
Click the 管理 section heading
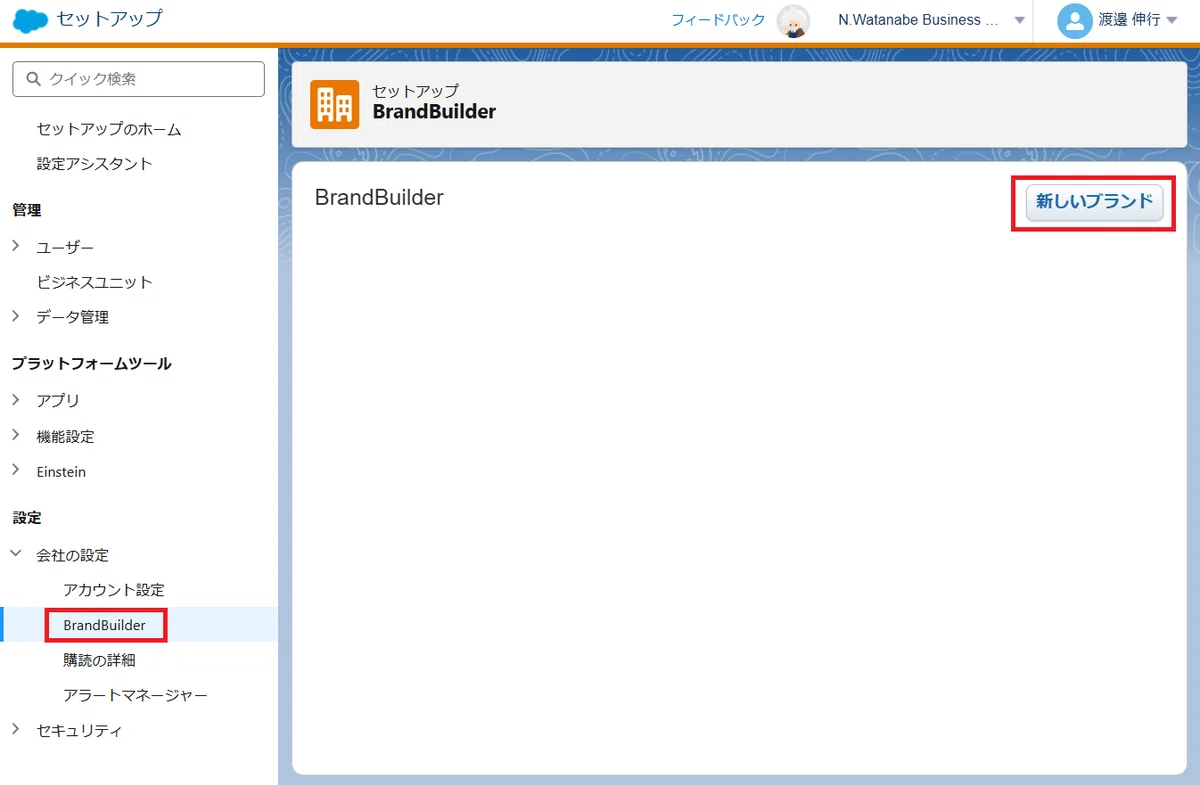click(x=27, y=210)
